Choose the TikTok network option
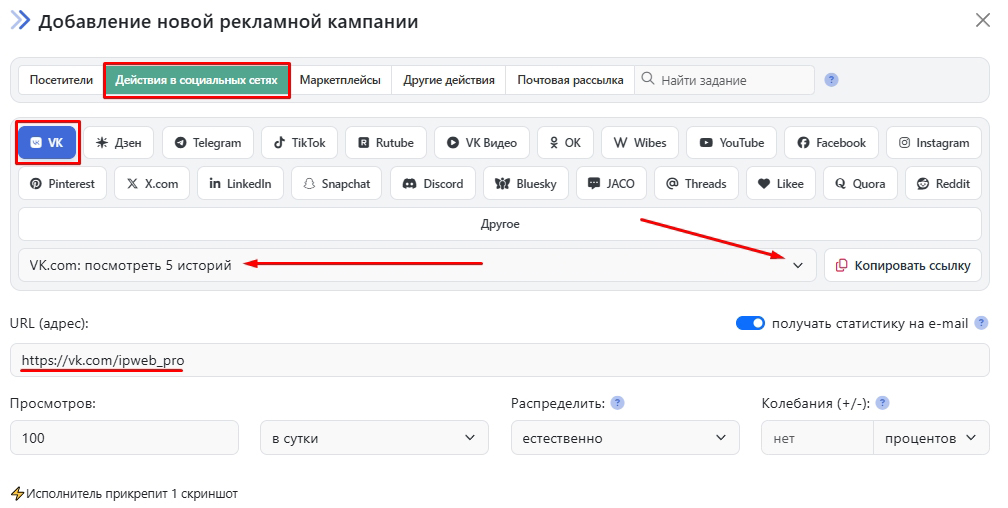Image resolution: width=1008 pixels, height=508 pixels. point(300,143)
